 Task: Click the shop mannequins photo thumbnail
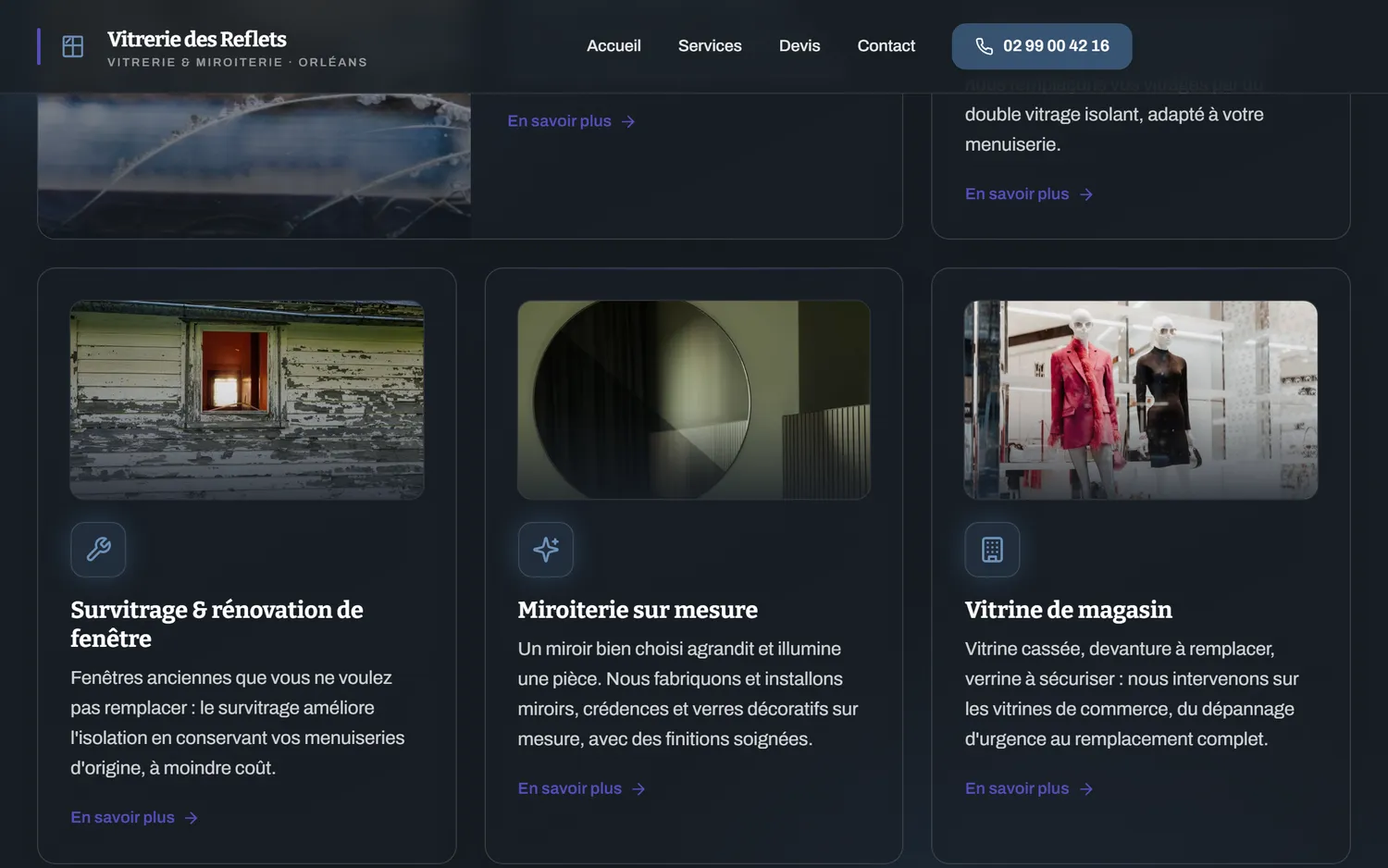point(1141,400)
